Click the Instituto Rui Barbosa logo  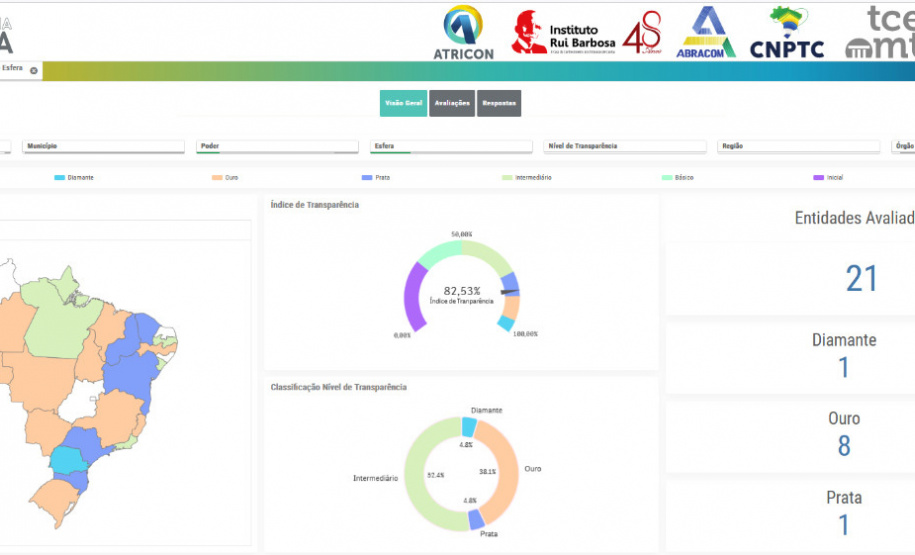click(565, 33)
